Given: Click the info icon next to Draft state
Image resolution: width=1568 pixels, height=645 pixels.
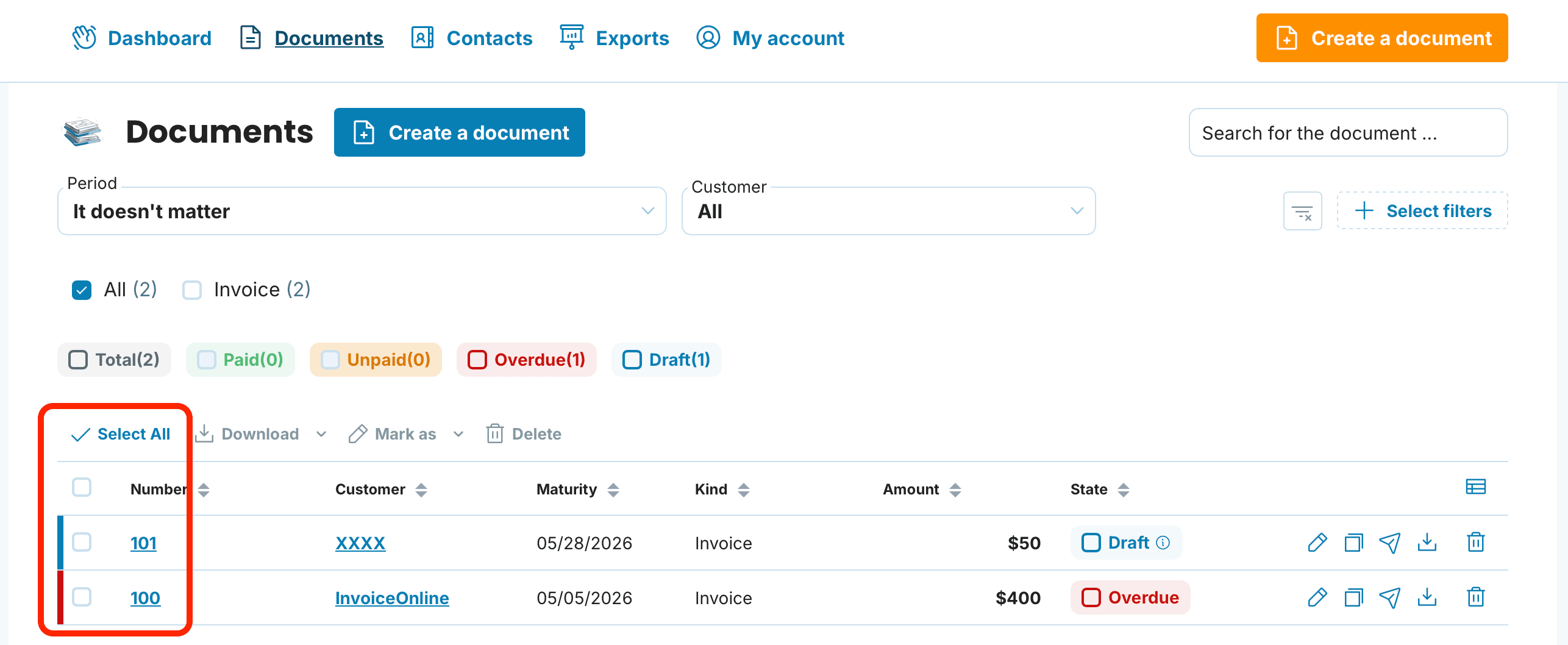Looking at the screenshot, I should click(x=1163, y=543).
